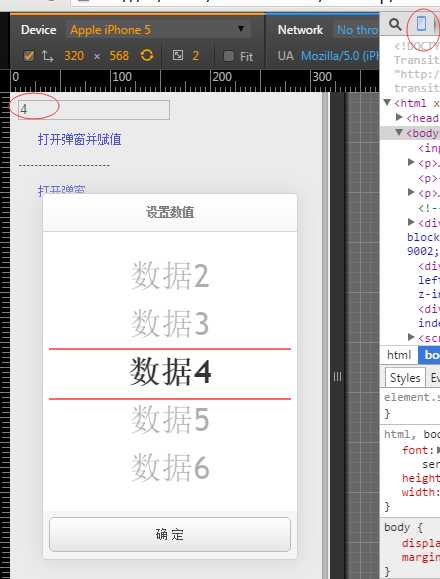Edit the height value 568

(x=119, y=56)
